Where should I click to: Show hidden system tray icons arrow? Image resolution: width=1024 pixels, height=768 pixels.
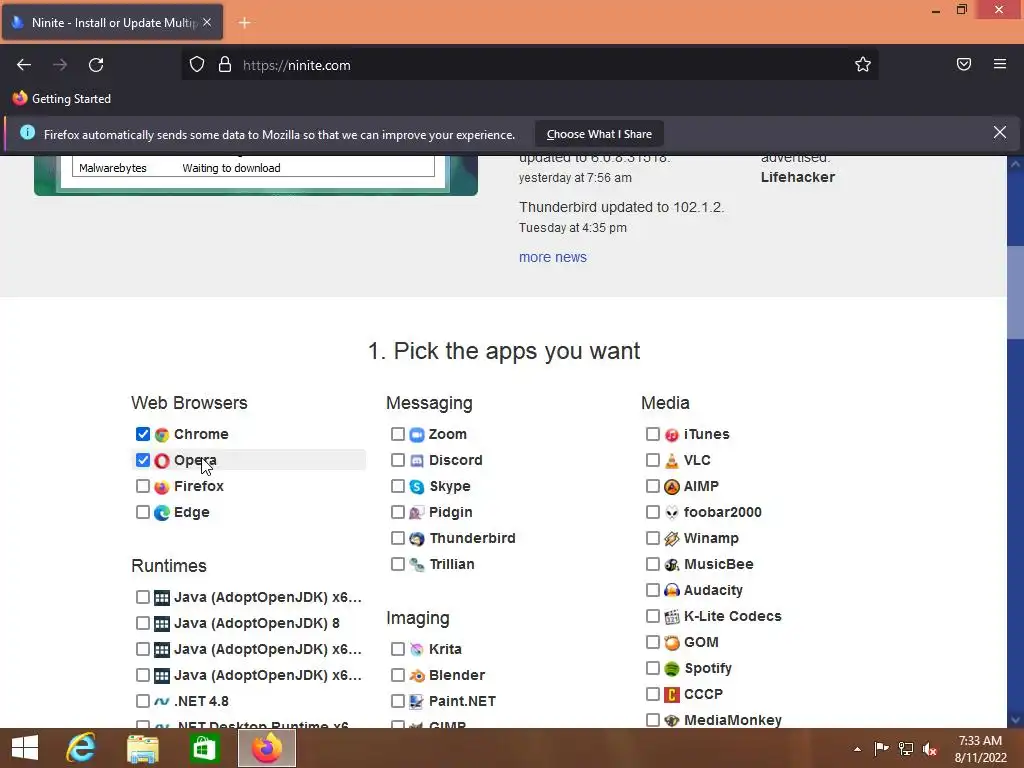[x=857, y=749]
